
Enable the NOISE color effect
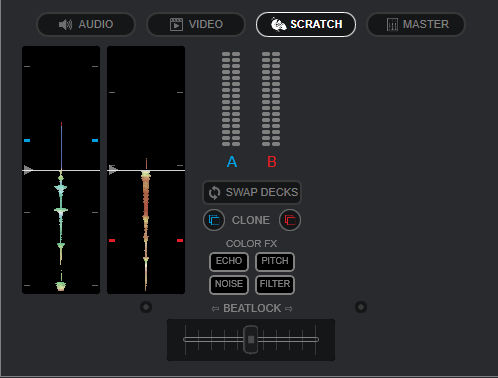coord(229,285)
